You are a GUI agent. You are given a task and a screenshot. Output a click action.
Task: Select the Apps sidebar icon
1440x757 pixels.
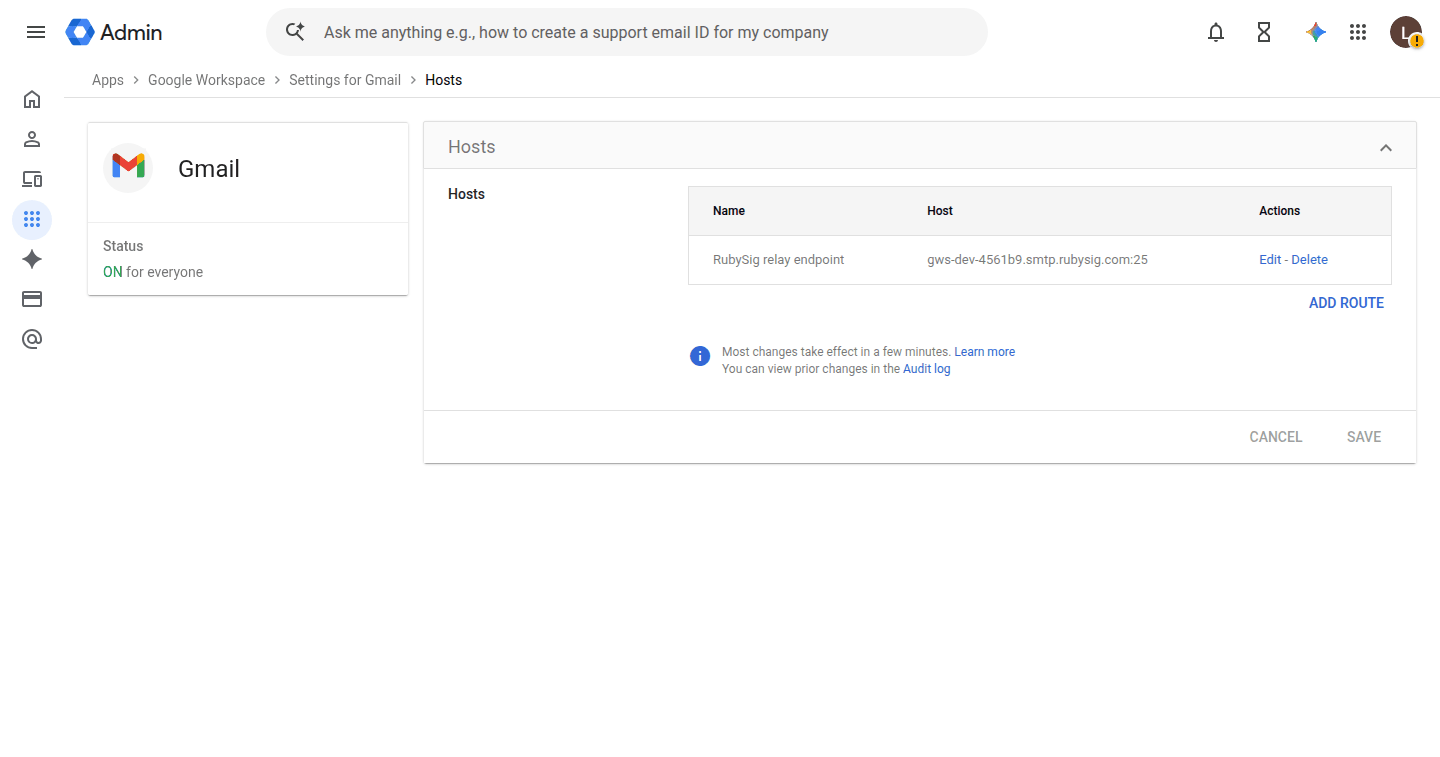[x=32, y=219]
